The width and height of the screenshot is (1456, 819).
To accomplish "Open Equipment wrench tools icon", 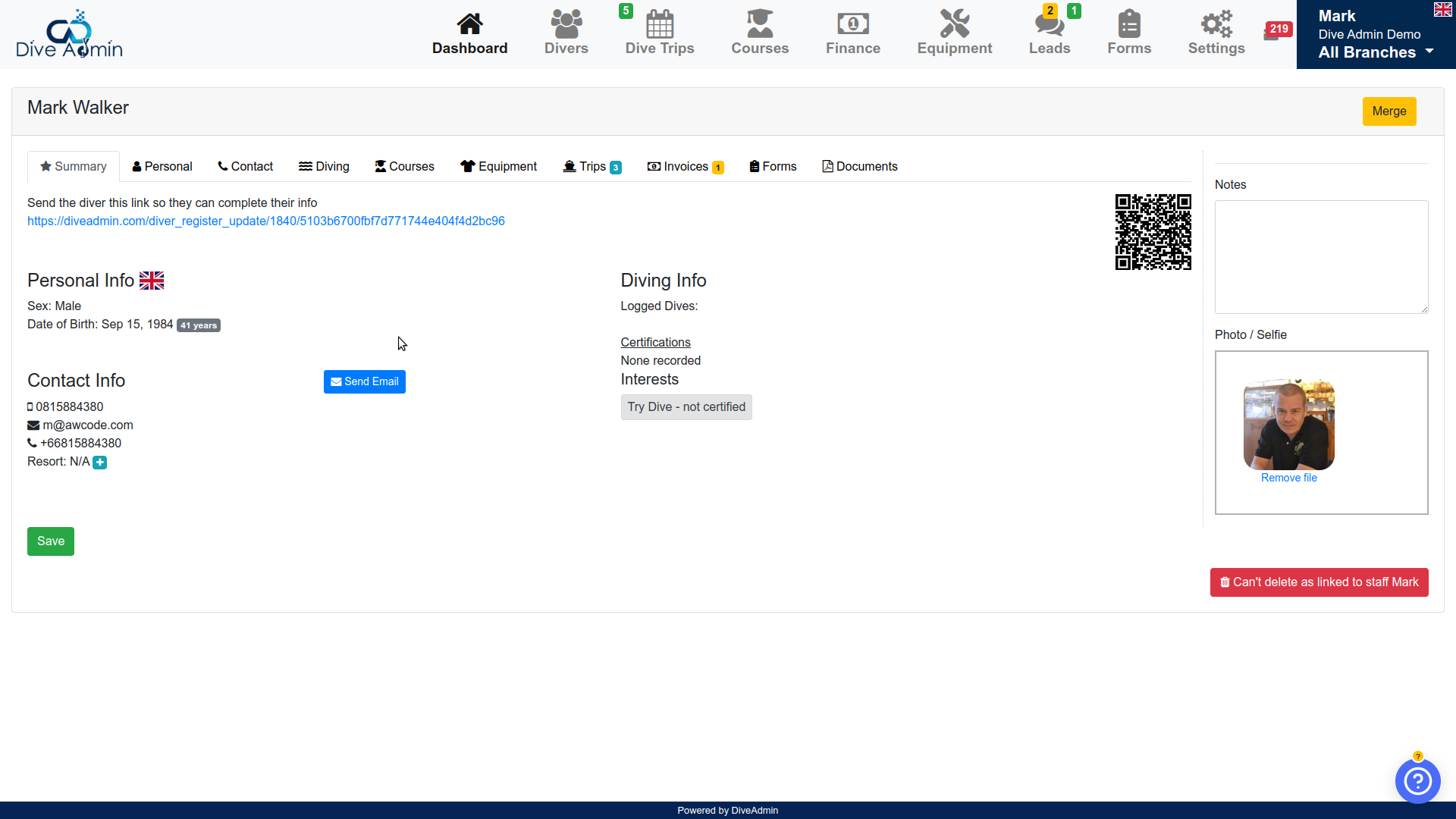I will pos(954,24).
